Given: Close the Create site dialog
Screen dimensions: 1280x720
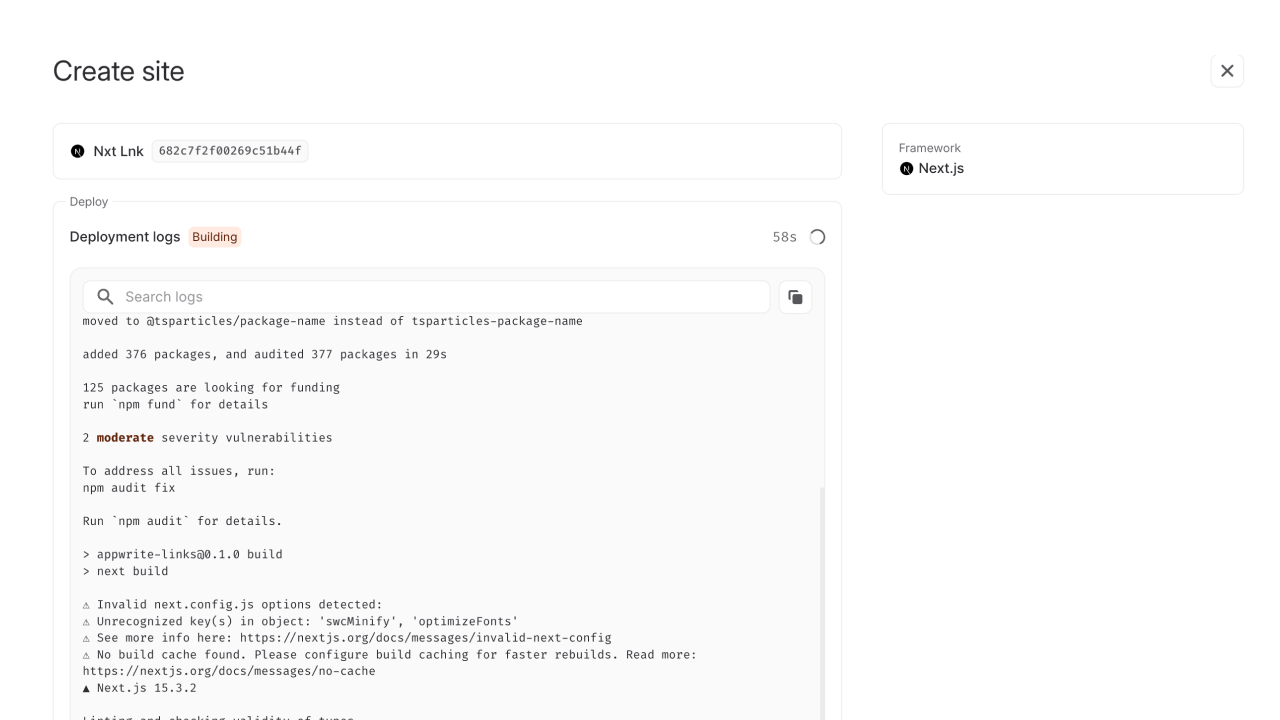Looking at the screenshot, I should tap(1227, 71).
